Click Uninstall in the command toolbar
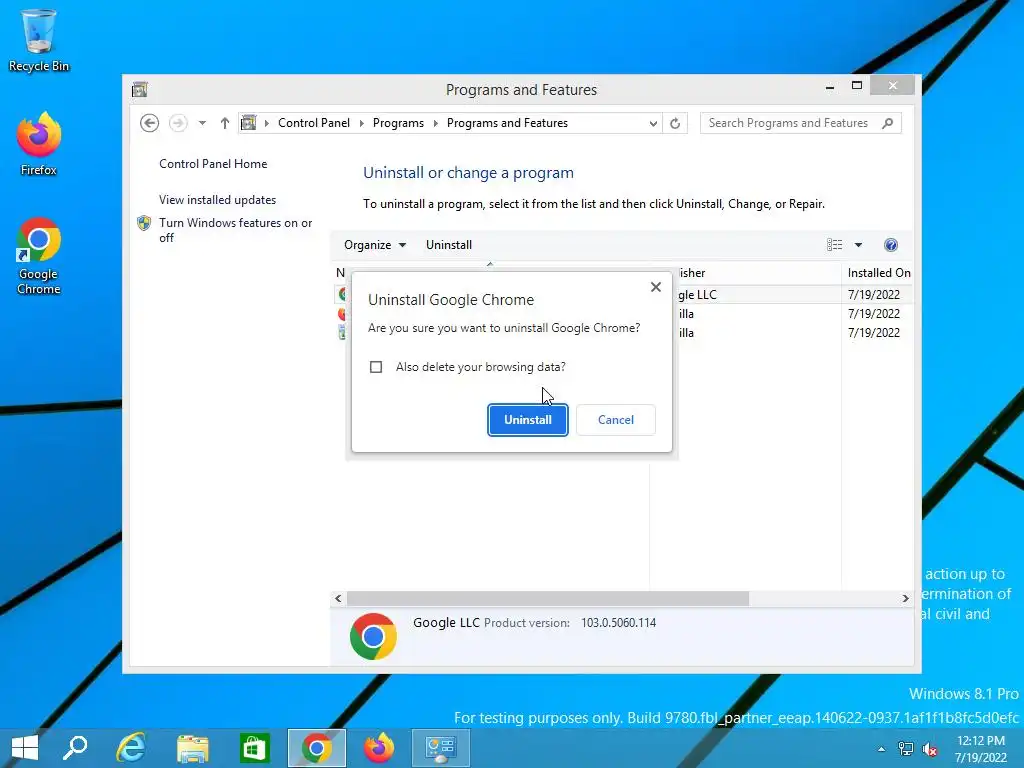This screenshot has height=768, width=1024. (x=449, y=245)
